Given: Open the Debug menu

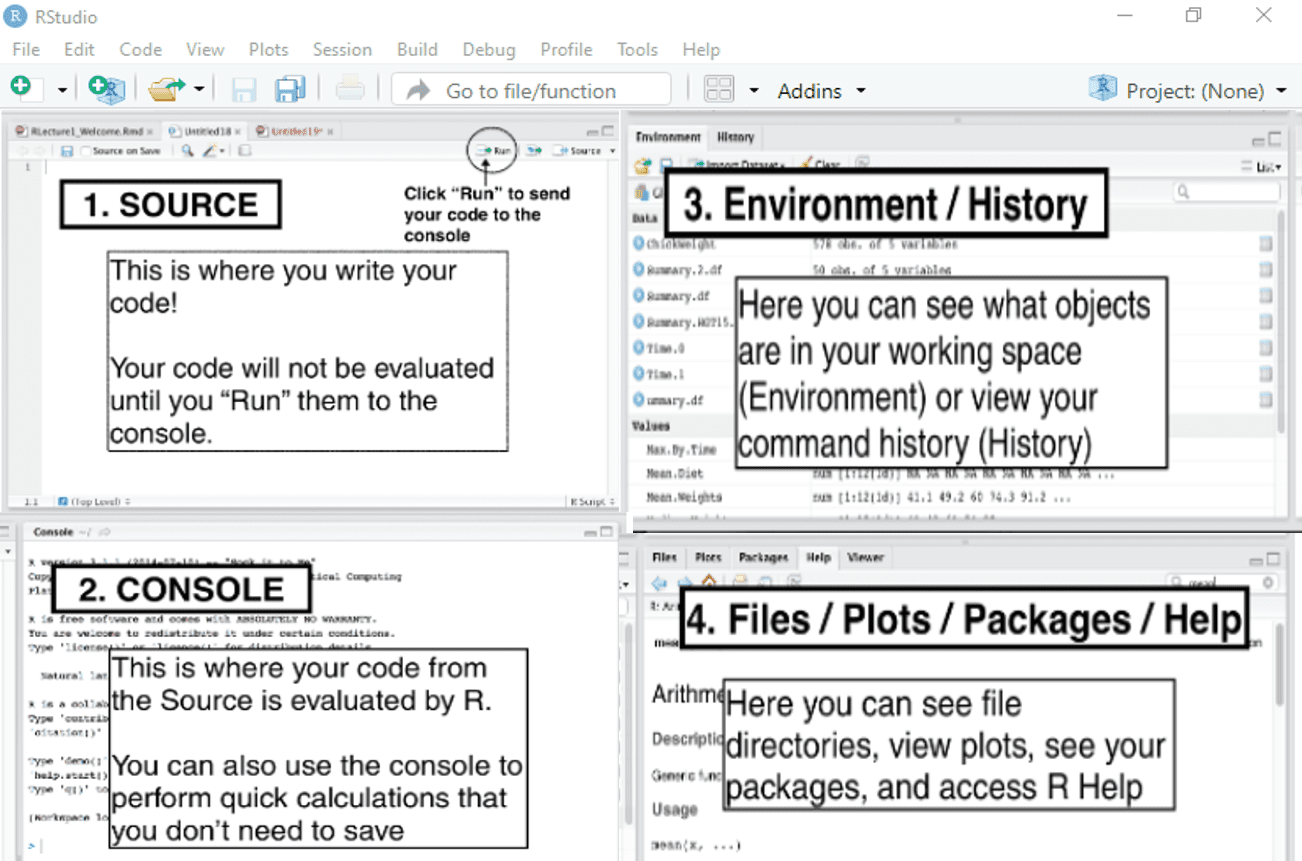Looking at the screenshot, I should point(489,49).
